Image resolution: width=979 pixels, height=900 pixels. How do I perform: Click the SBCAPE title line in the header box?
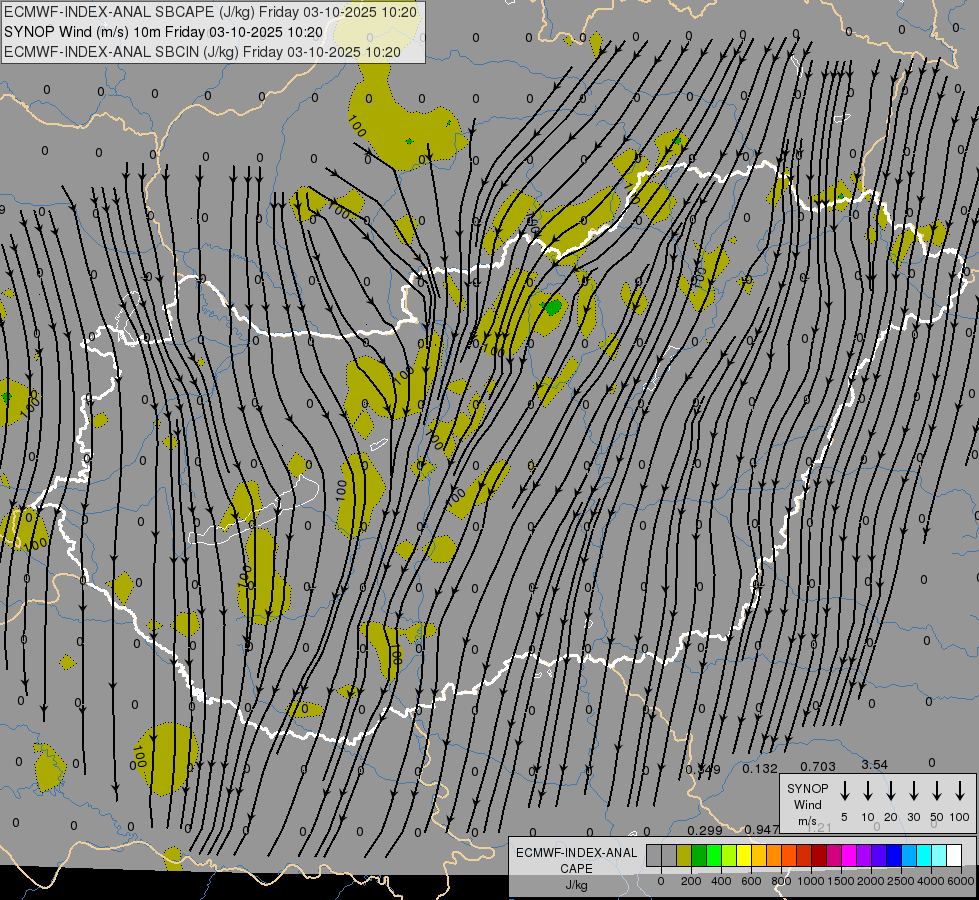[x=210, y=12]
